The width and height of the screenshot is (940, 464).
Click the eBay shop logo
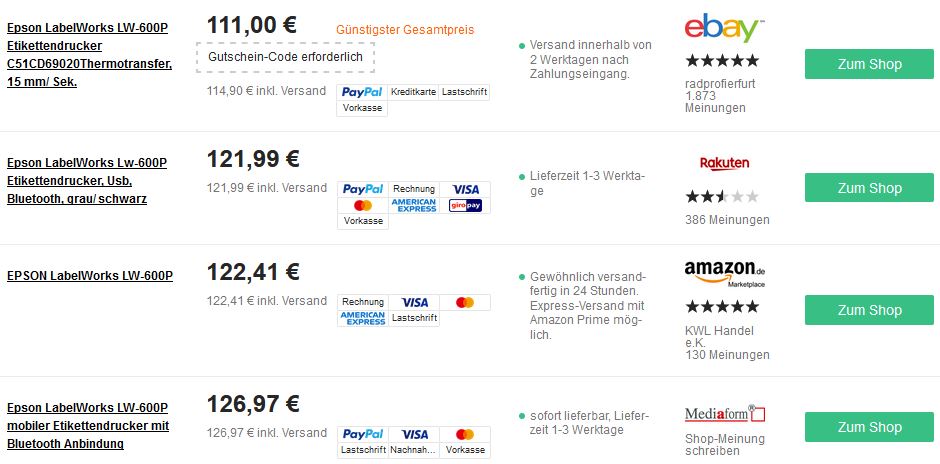[x=725, y=28]
